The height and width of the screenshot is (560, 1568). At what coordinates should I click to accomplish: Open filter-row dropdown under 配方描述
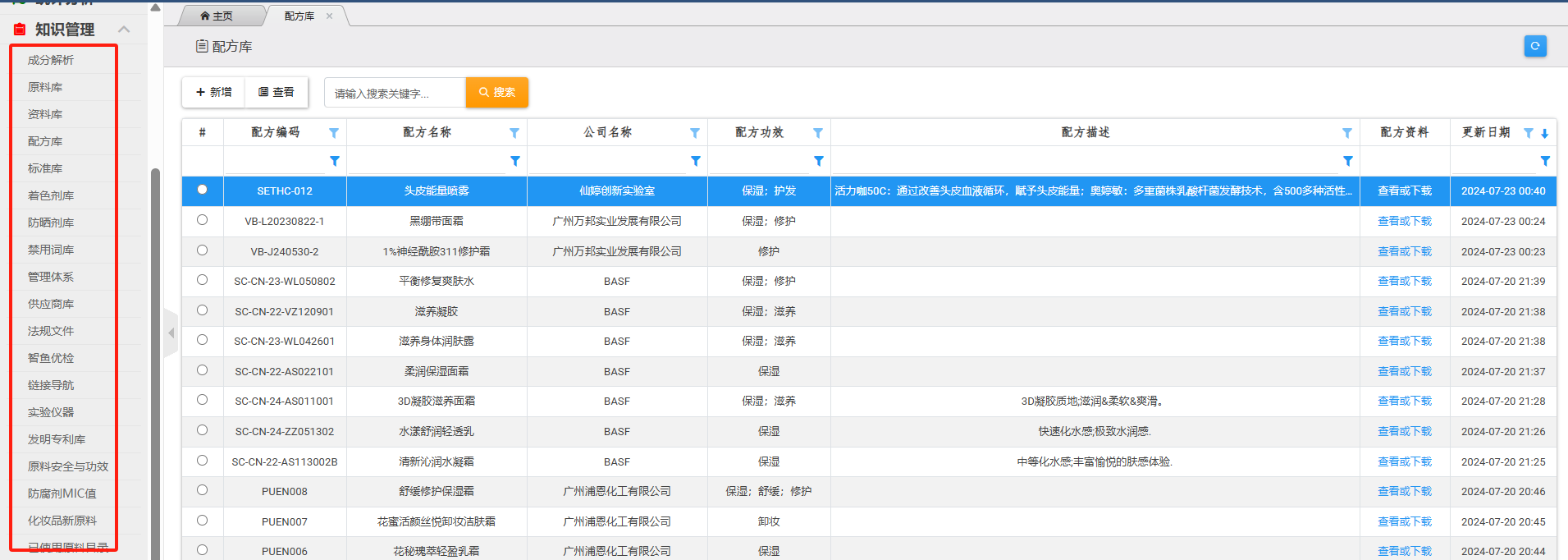[x=1348, y=161]
